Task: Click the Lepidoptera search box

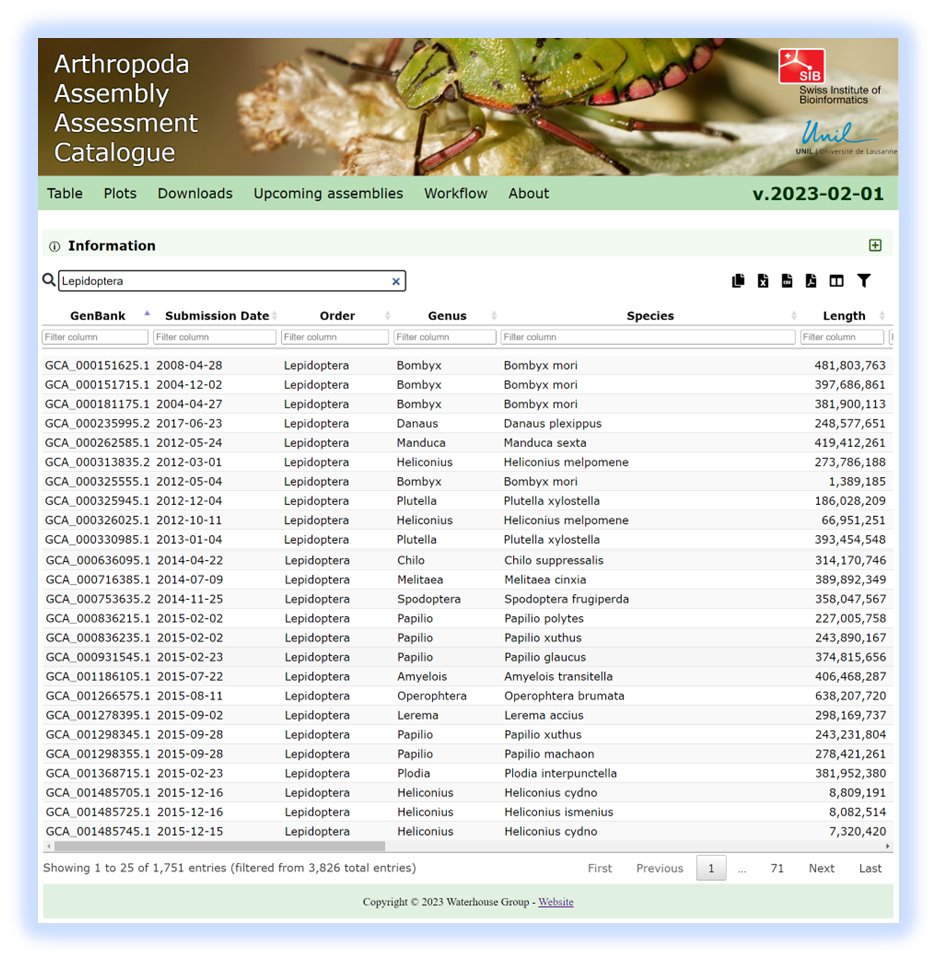Action: tap(232, 281)
